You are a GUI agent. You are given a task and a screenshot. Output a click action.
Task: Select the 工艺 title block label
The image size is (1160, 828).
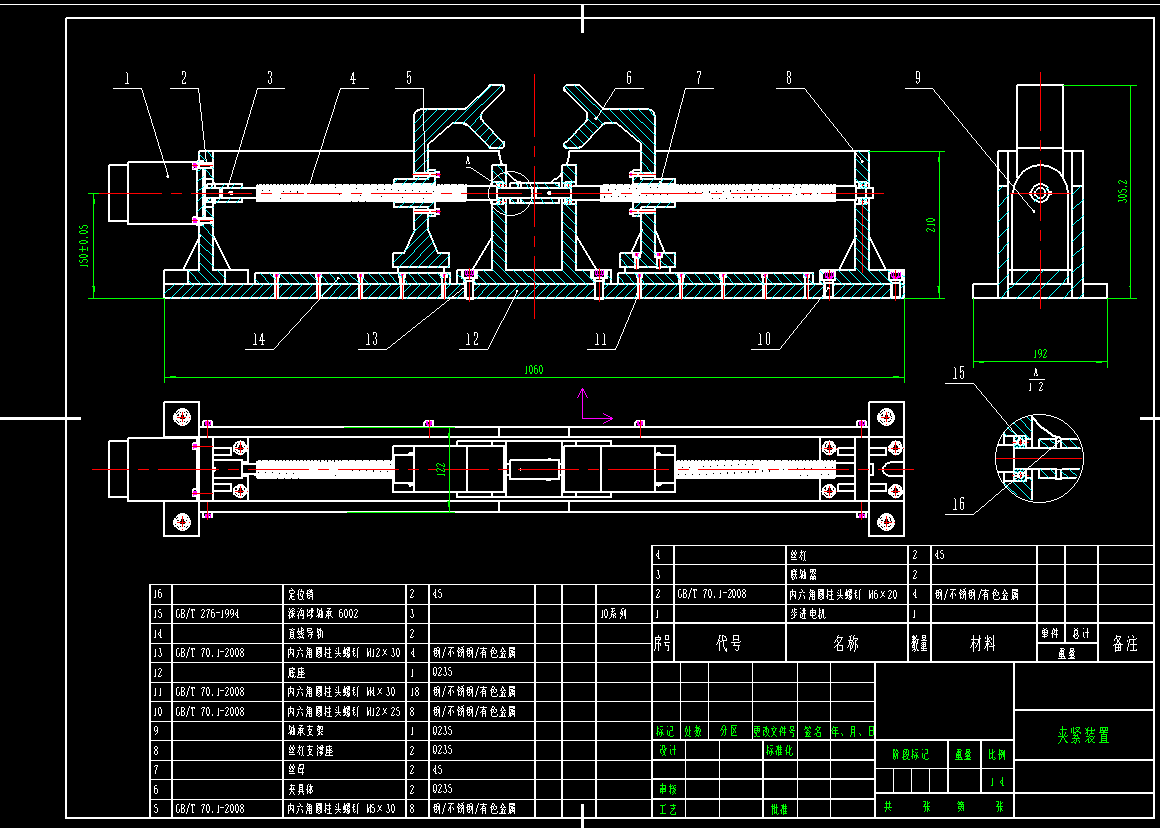(x=668, y=809)
